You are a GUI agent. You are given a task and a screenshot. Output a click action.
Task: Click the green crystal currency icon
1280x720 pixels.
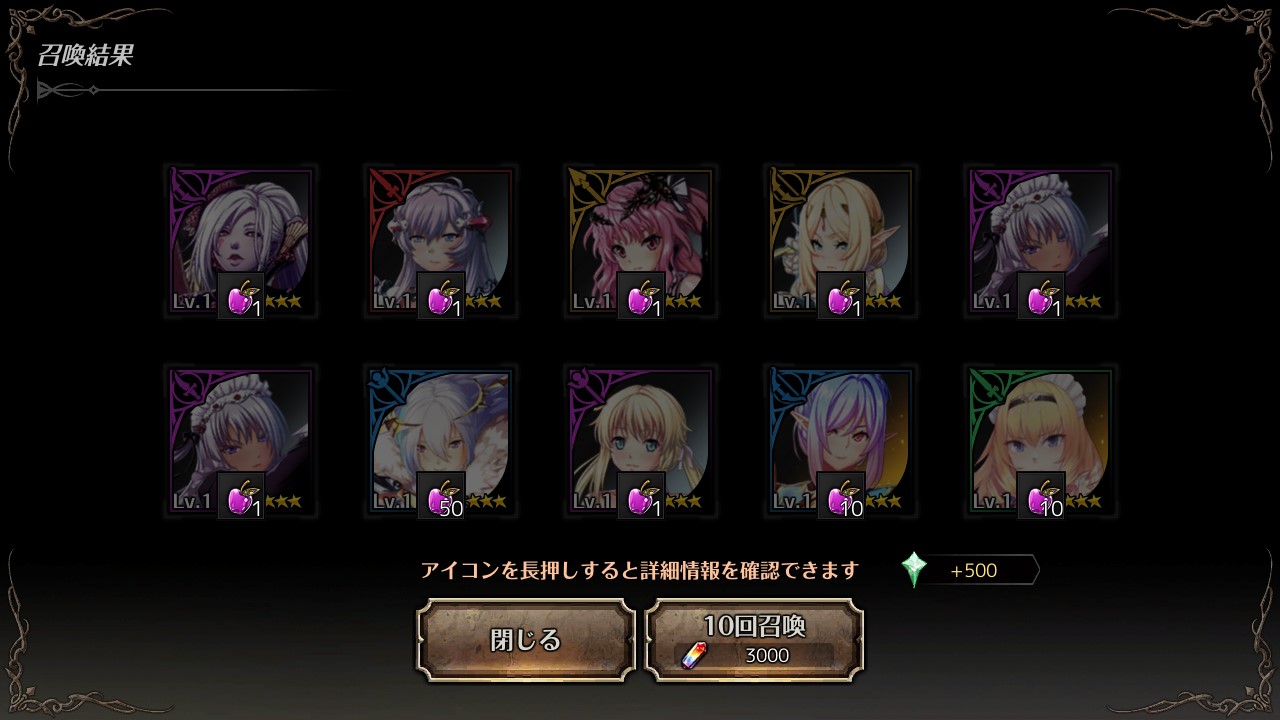click(x=914, y=570)
